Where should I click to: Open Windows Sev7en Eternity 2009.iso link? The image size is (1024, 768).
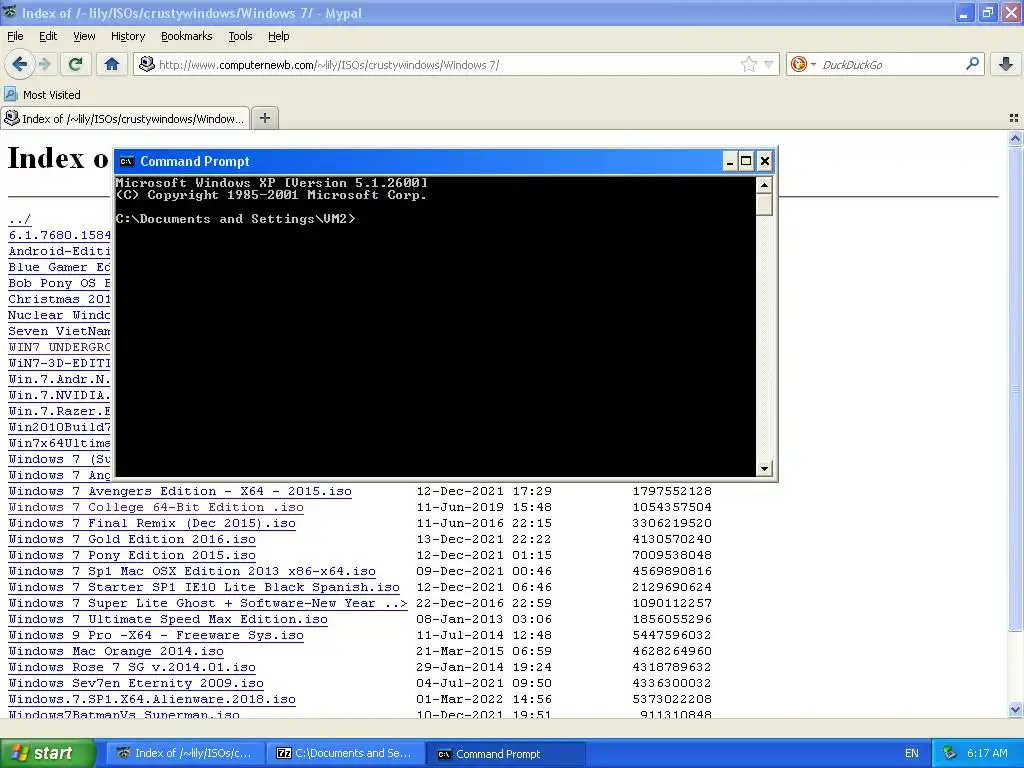click(x=136, y=683)
